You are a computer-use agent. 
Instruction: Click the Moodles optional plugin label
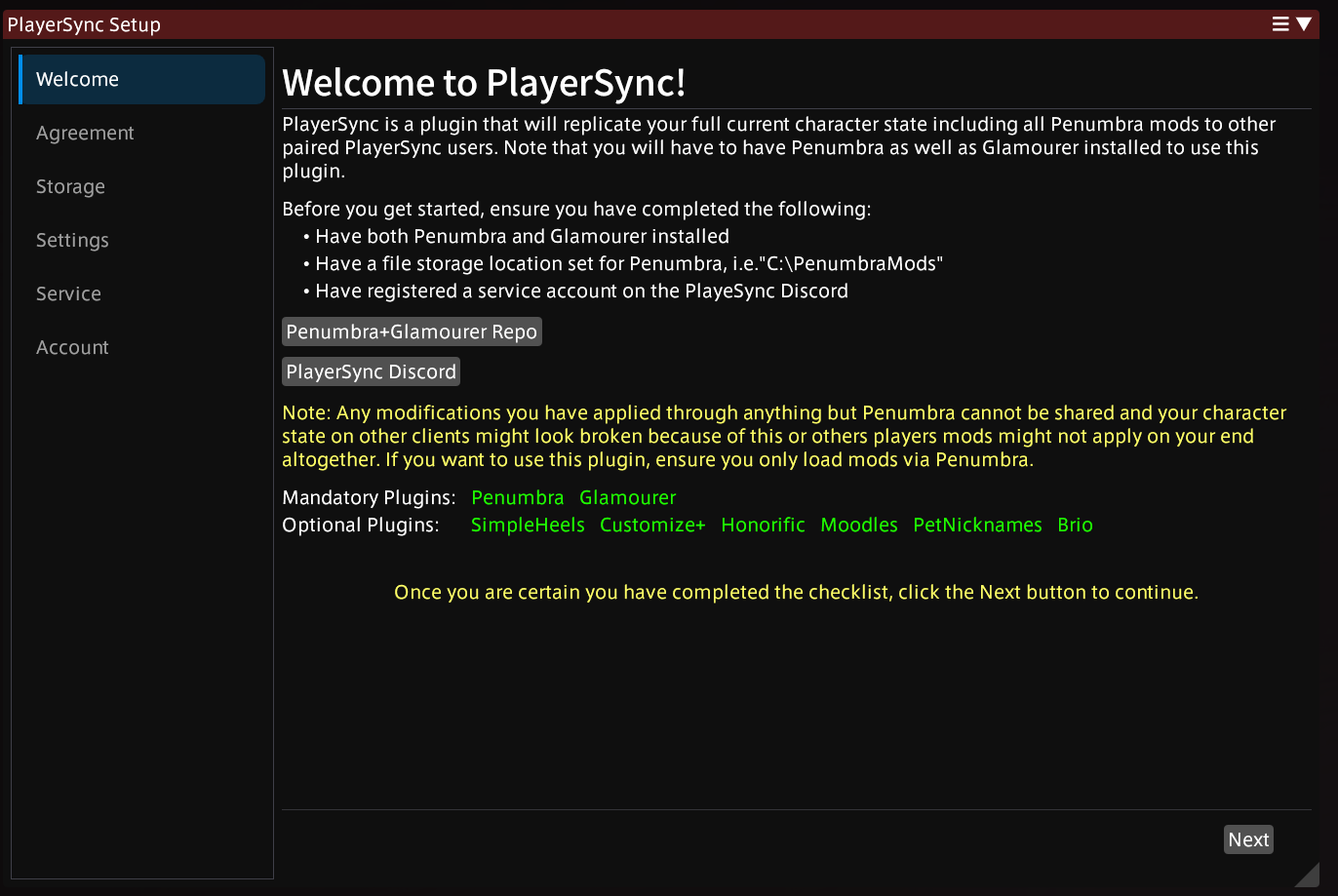tap(858, 526)
